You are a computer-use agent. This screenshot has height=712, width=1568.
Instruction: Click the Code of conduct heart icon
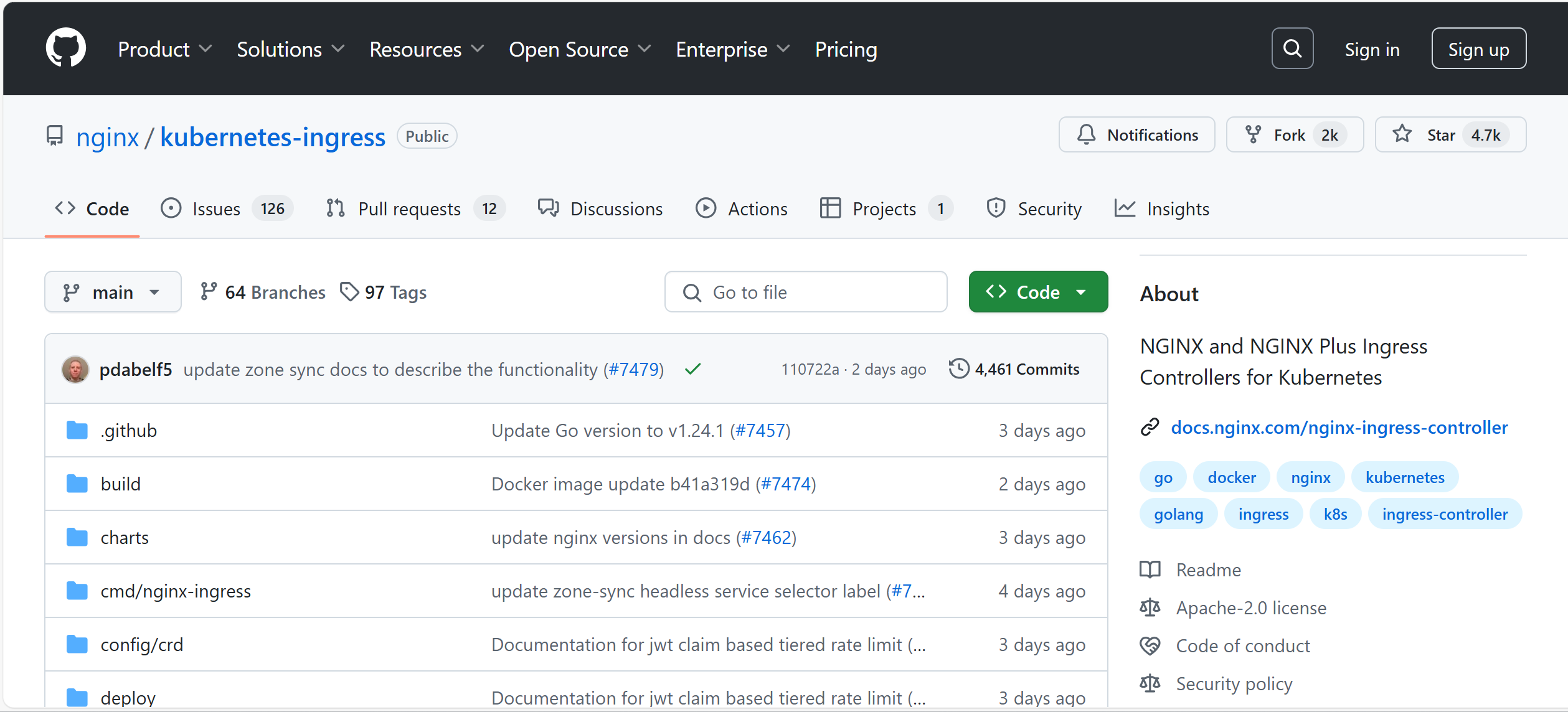(x=1150, y=645)
